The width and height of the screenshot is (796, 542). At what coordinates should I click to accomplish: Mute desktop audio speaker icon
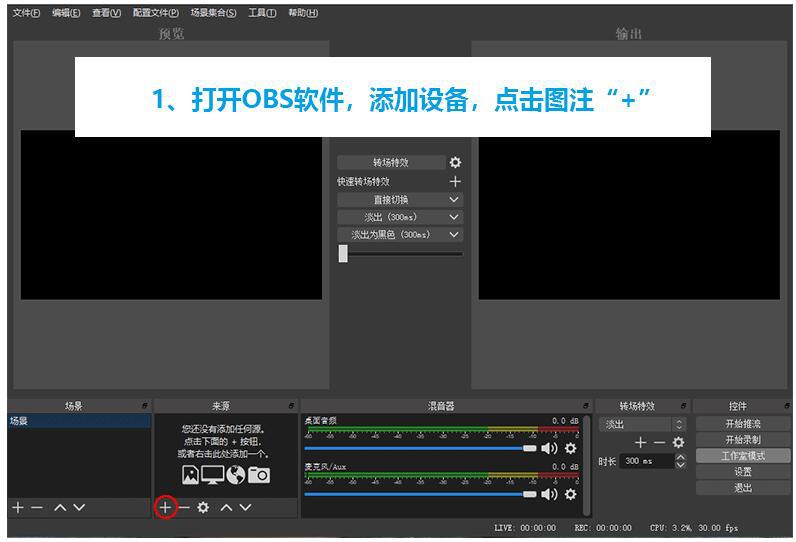[x=549, y=448]
